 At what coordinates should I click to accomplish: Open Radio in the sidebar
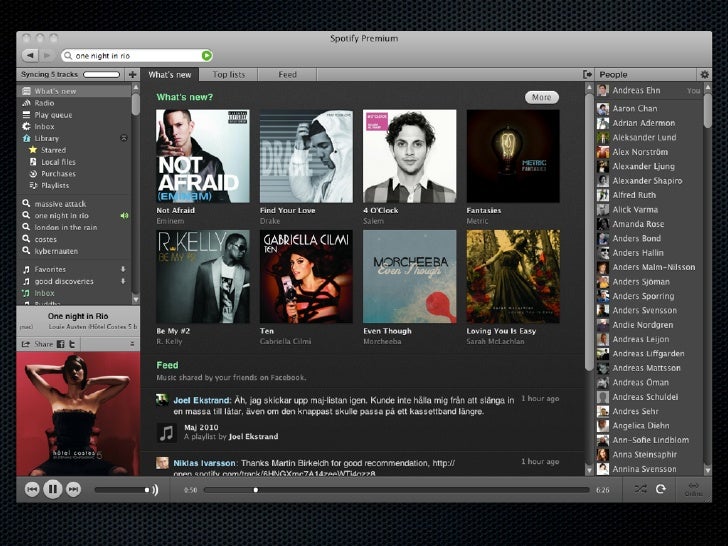click(x=44, y=103)
